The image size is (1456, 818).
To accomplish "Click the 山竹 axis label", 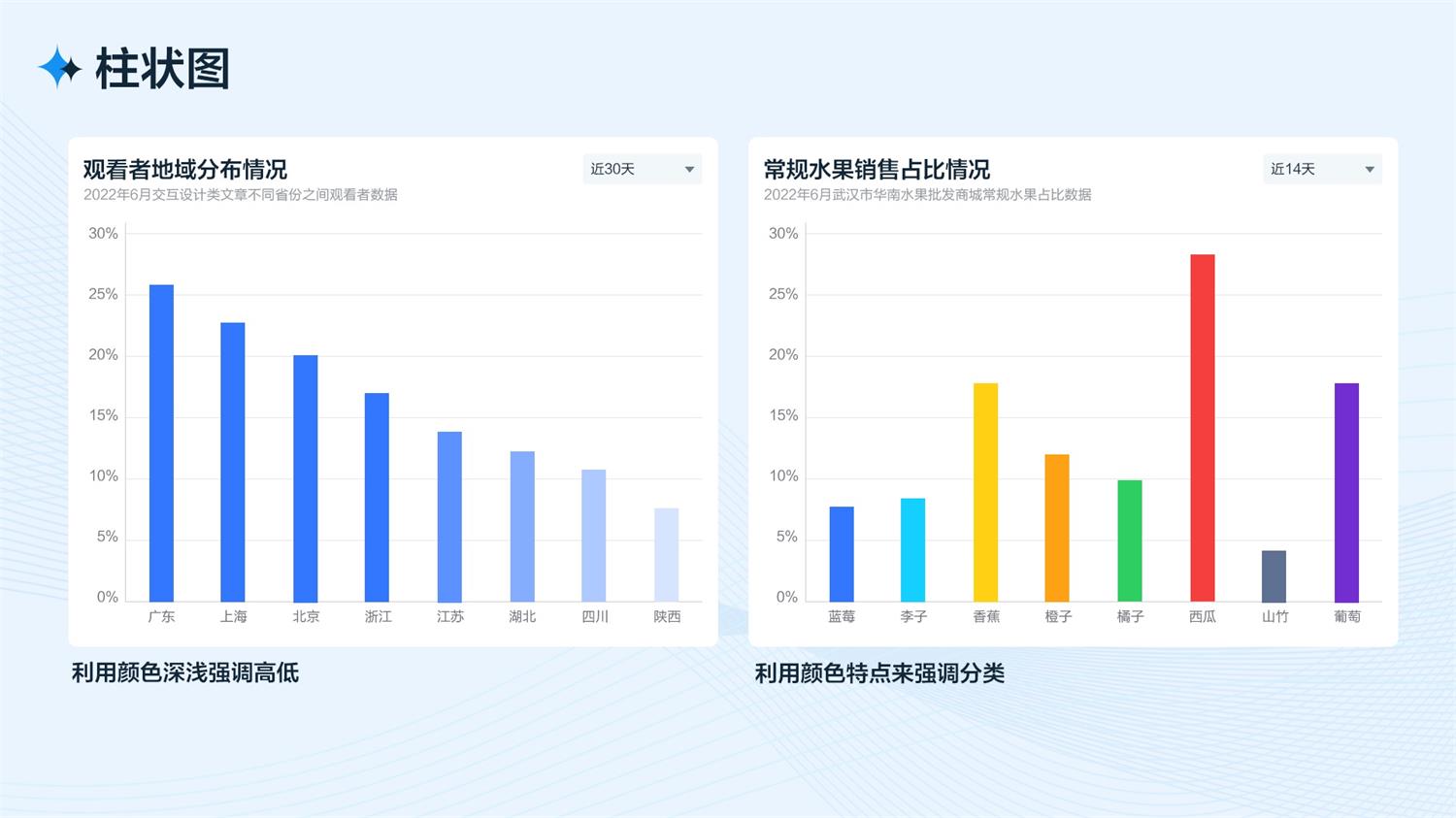I will (x=1274, y=617).
